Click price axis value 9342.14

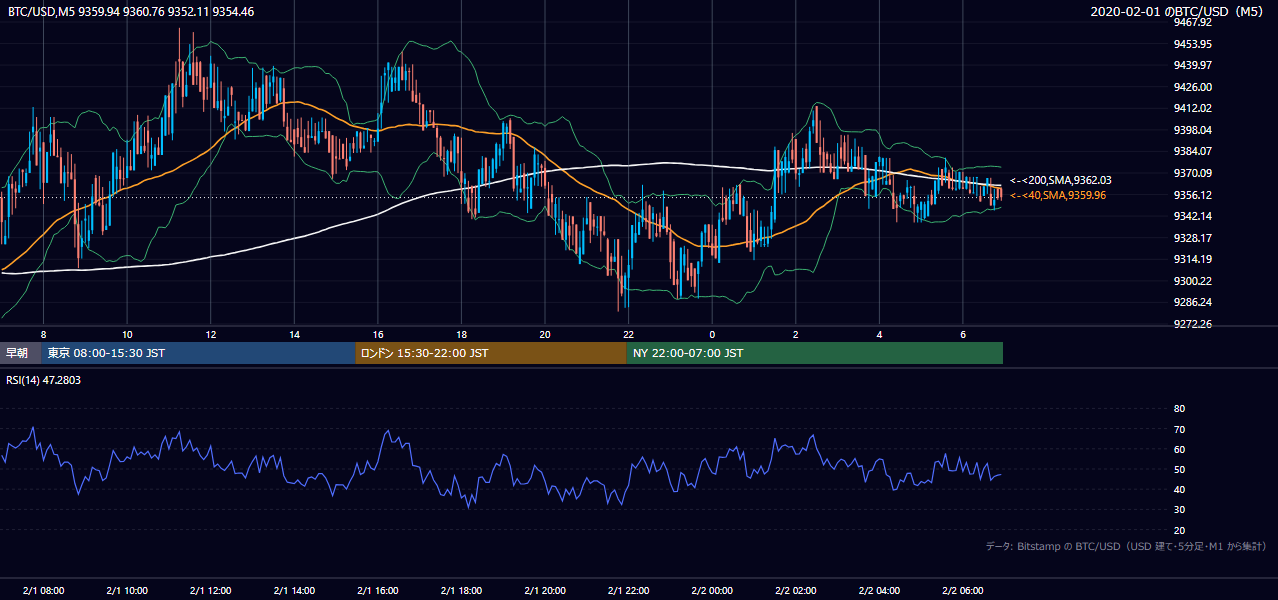pyautogui.click(x=1193, y=216)
